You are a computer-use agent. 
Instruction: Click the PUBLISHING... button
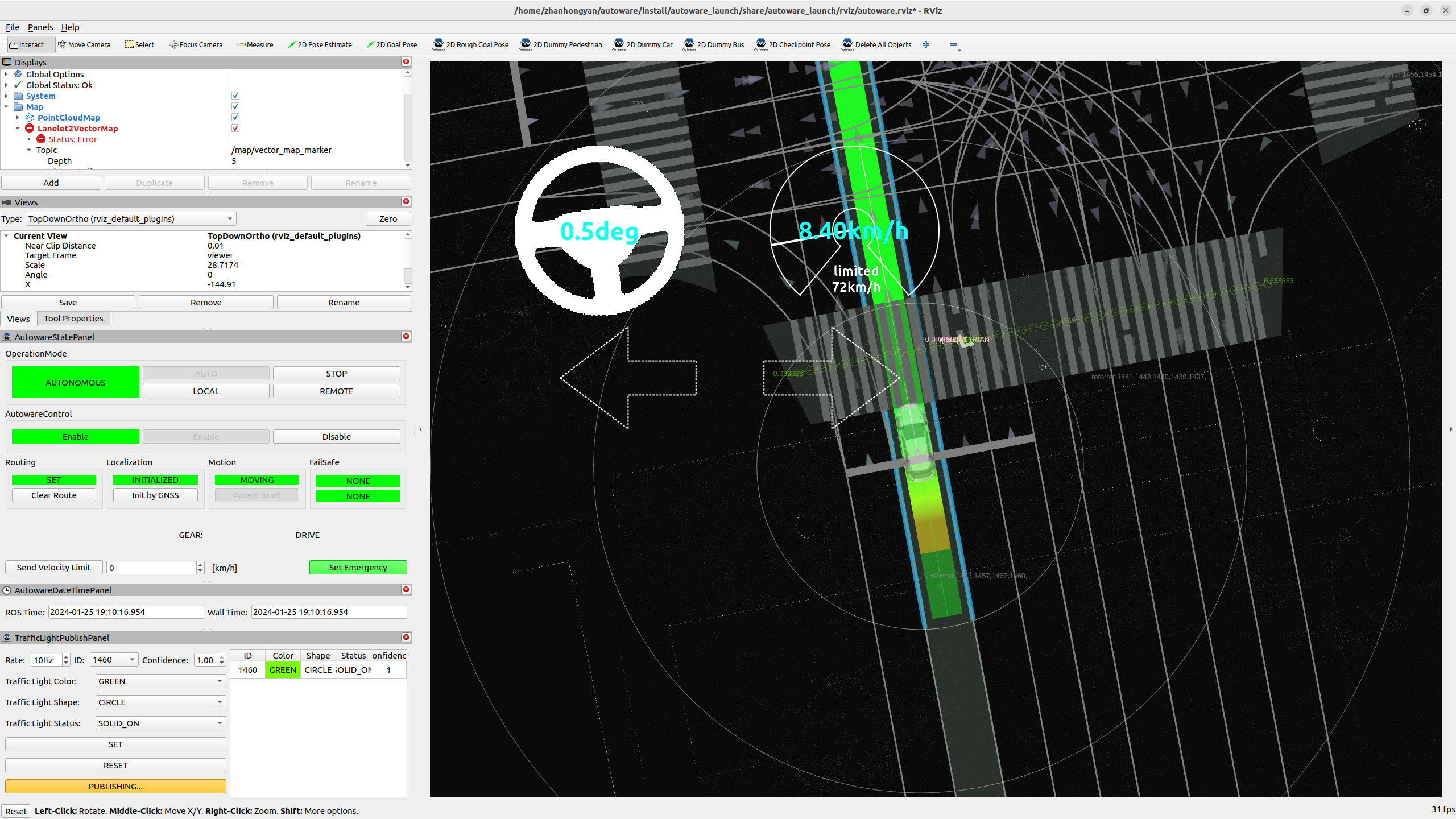pos(115,786)
